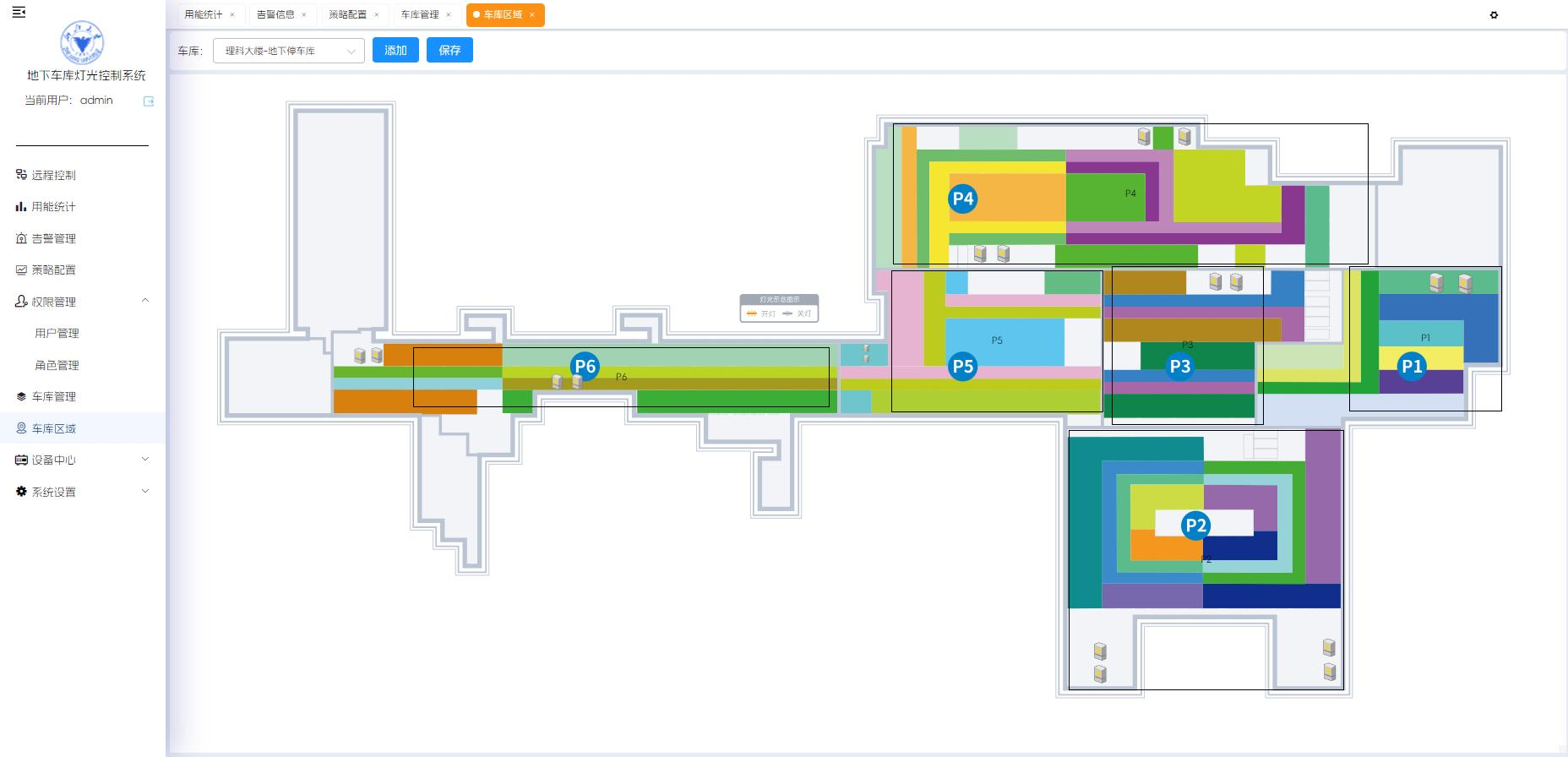Viewport: 1568px width, 757px height.
Task: Choose the P4 zone marker
Action: (963, 199)
